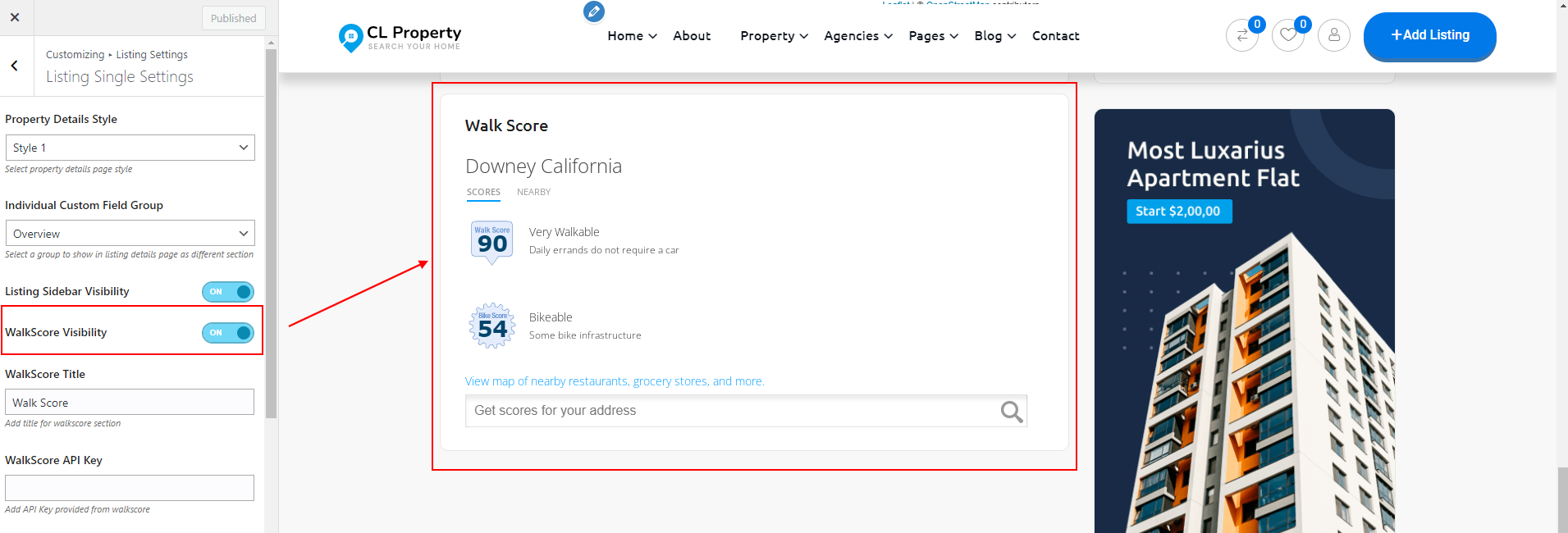
Task: Click the compare listings icon
Action: (1242, 35)
